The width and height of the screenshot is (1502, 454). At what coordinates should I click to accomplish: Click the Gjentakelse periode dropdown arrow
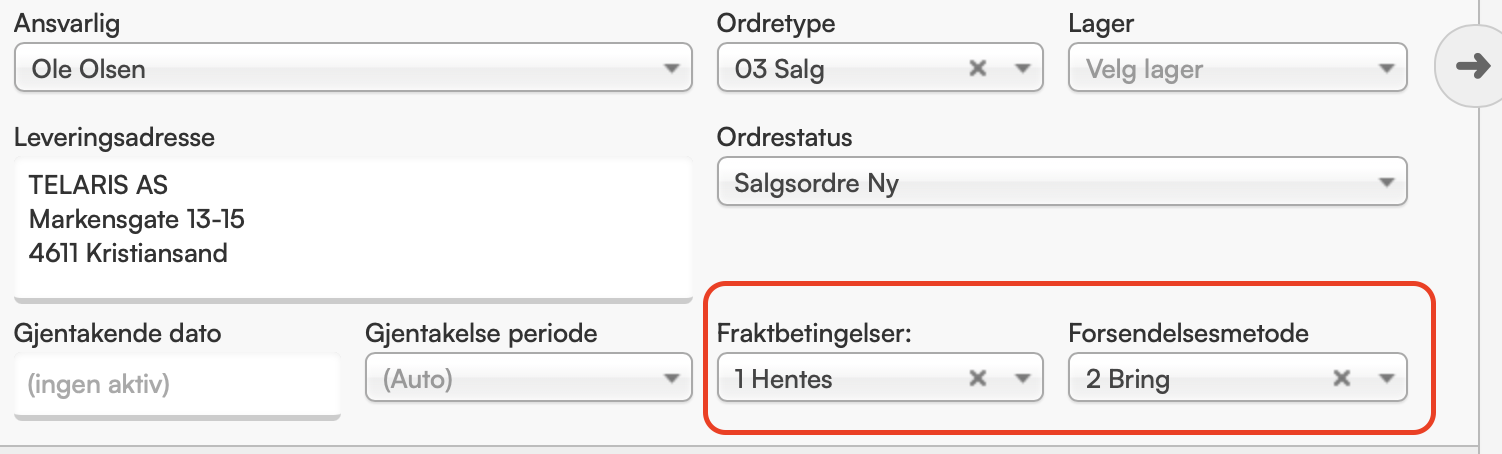click(x=671, y=379)
